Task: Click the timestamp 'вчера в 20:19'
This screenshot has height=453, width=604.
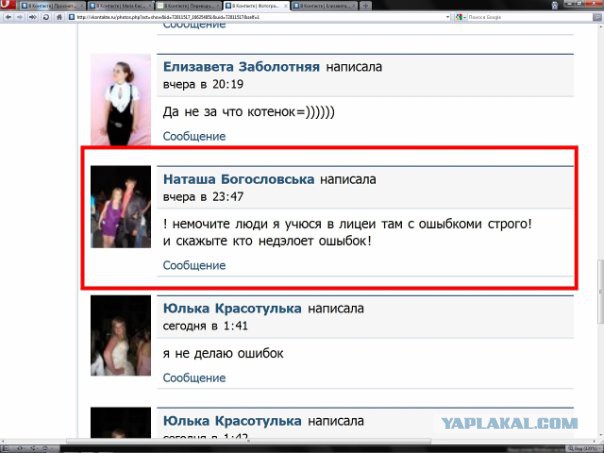Action: 203,84
